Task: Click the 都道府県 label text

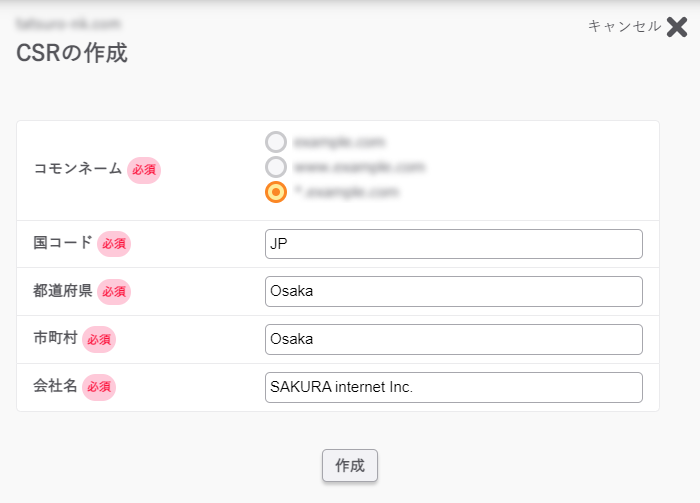Action: coord(62,291)
